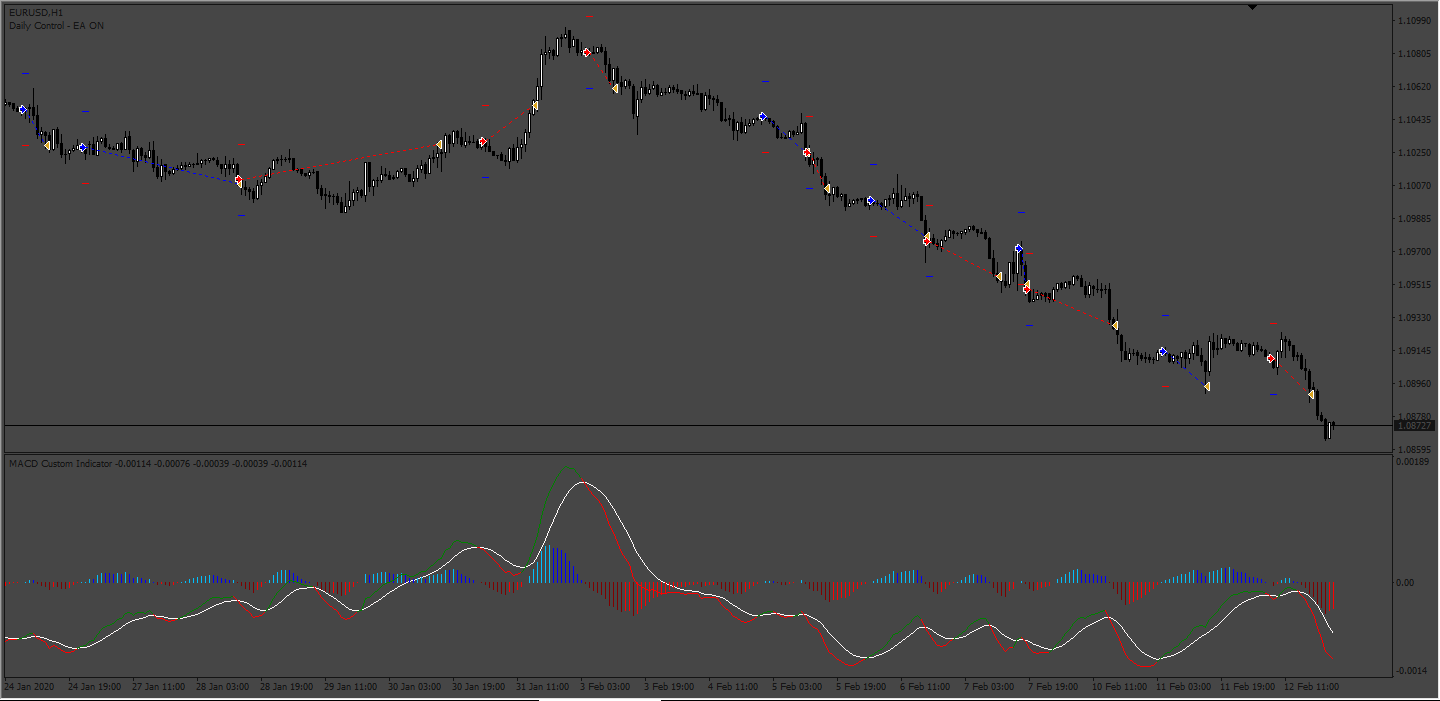Click the 30 Jan 03:00 time label
The height and width of the screenshot is (701, 1440).
tap(415, 688)
